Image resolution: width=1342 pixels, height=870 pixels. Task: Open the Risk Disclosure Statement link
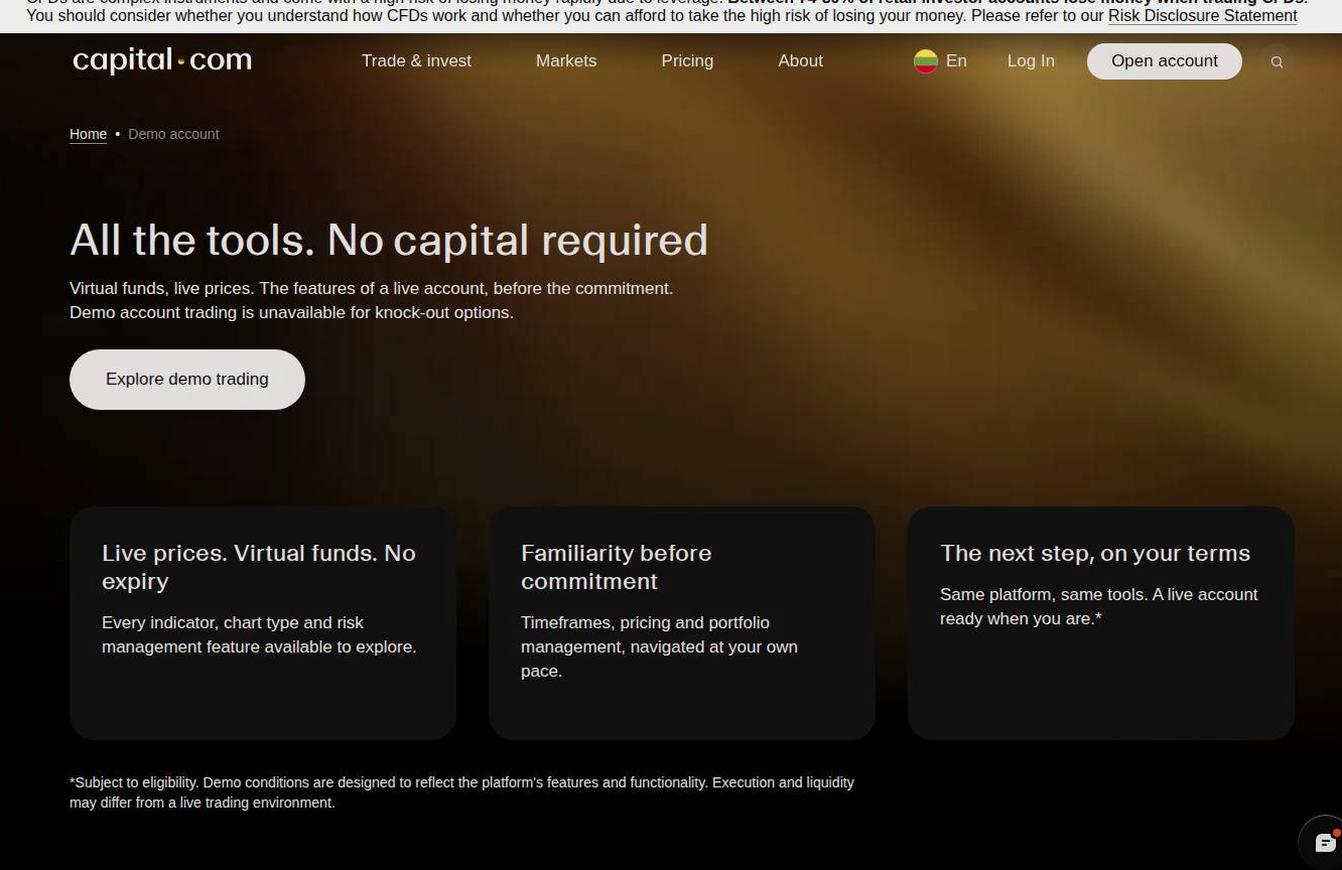(1202, 16)
